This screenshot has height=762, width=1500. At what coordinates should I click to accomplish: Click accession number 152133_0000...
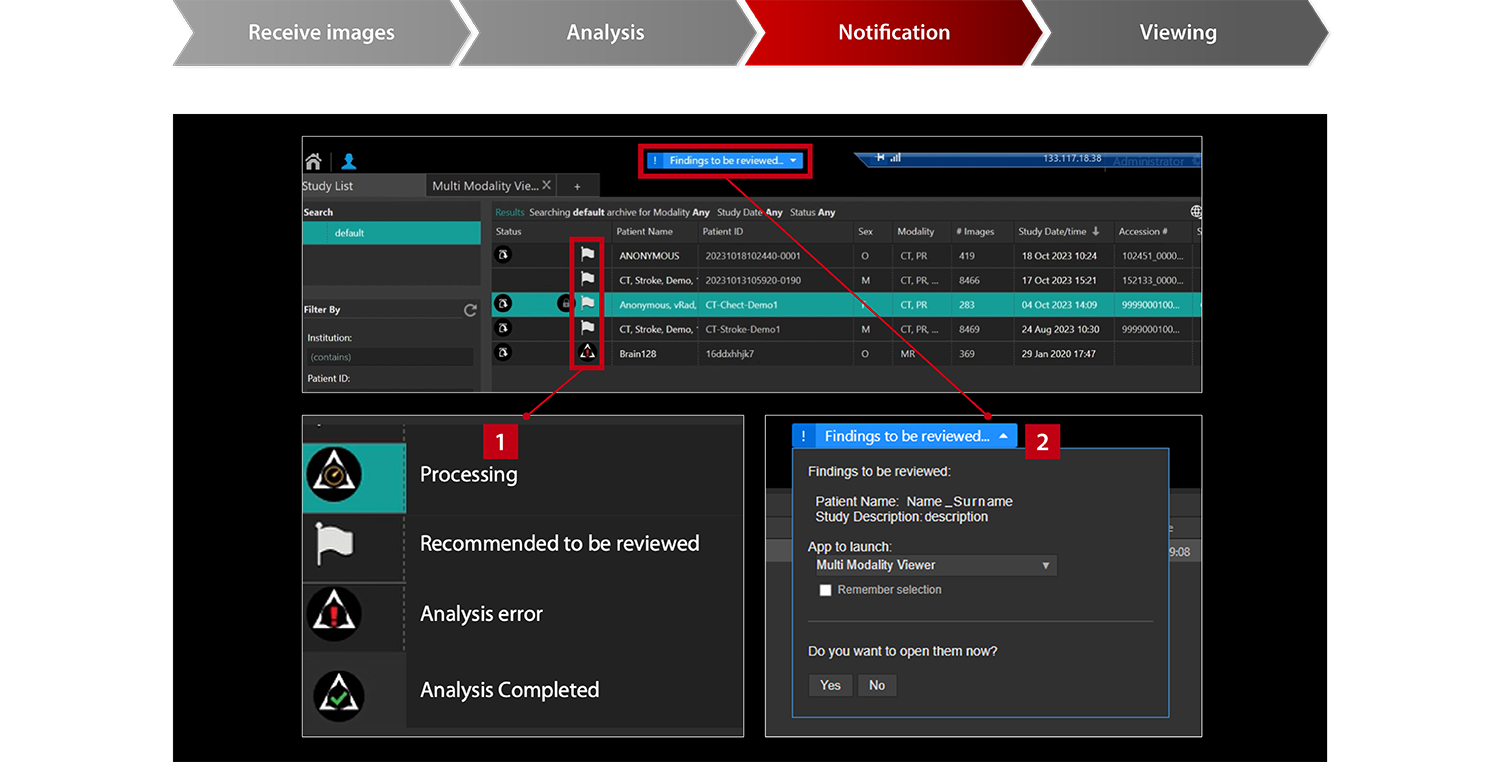click(1150, 280)
